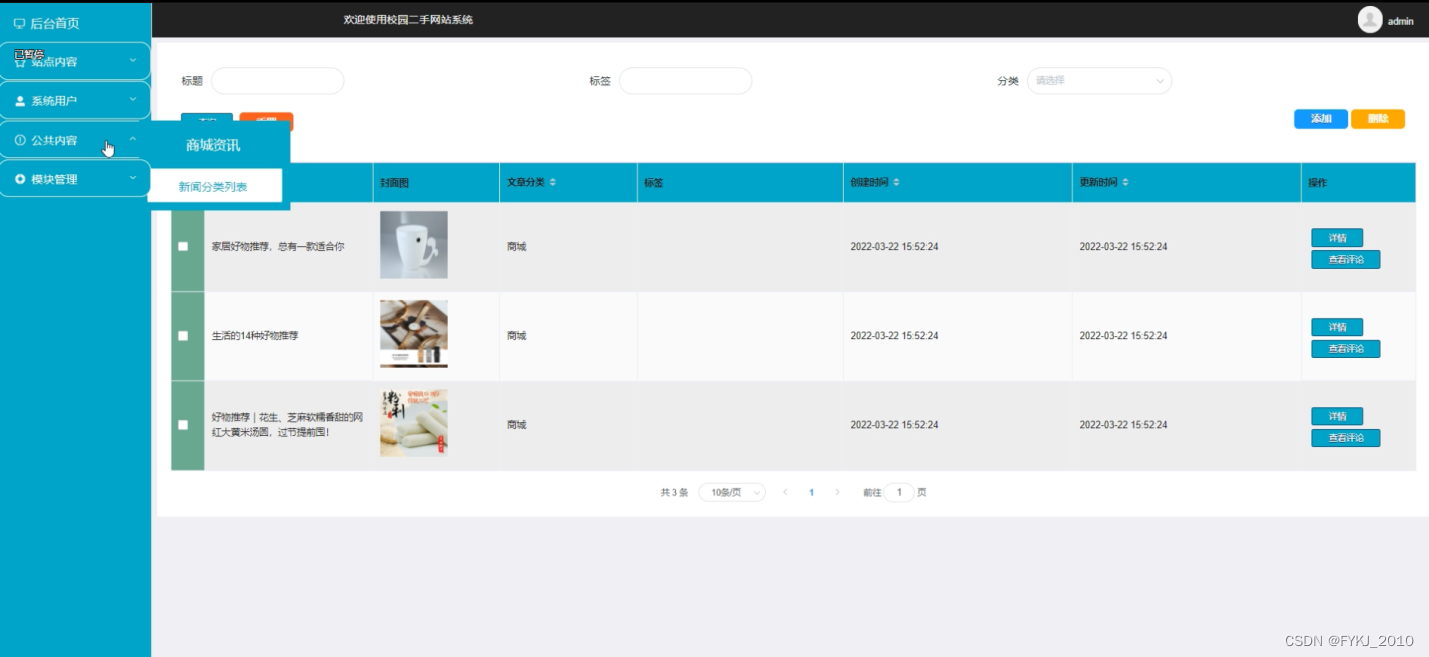The width and height of the screenshot is (1429, 657).
Task: Click the admin username text
Action: (x=1401, y=21)
